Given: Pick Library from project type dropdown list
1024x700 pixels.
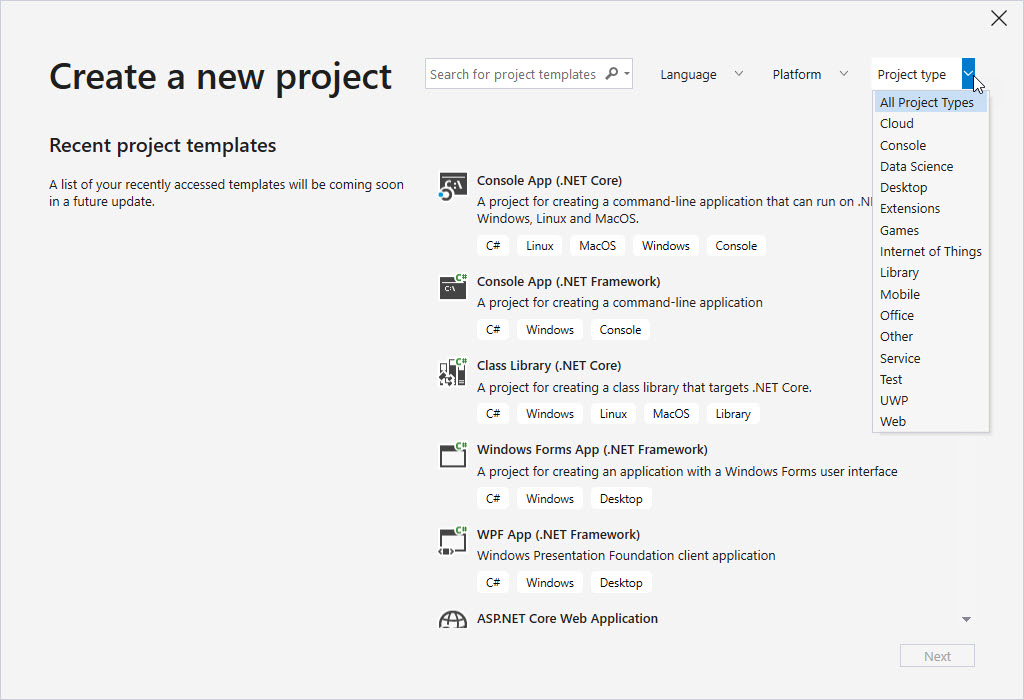Looking at the screenshot, I should click(x=931, y=272).
